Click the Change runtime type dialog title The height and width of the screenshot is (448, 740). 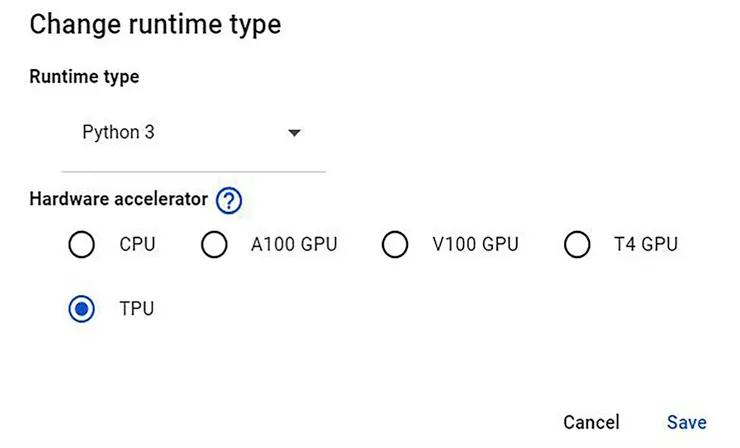point(155,25)
